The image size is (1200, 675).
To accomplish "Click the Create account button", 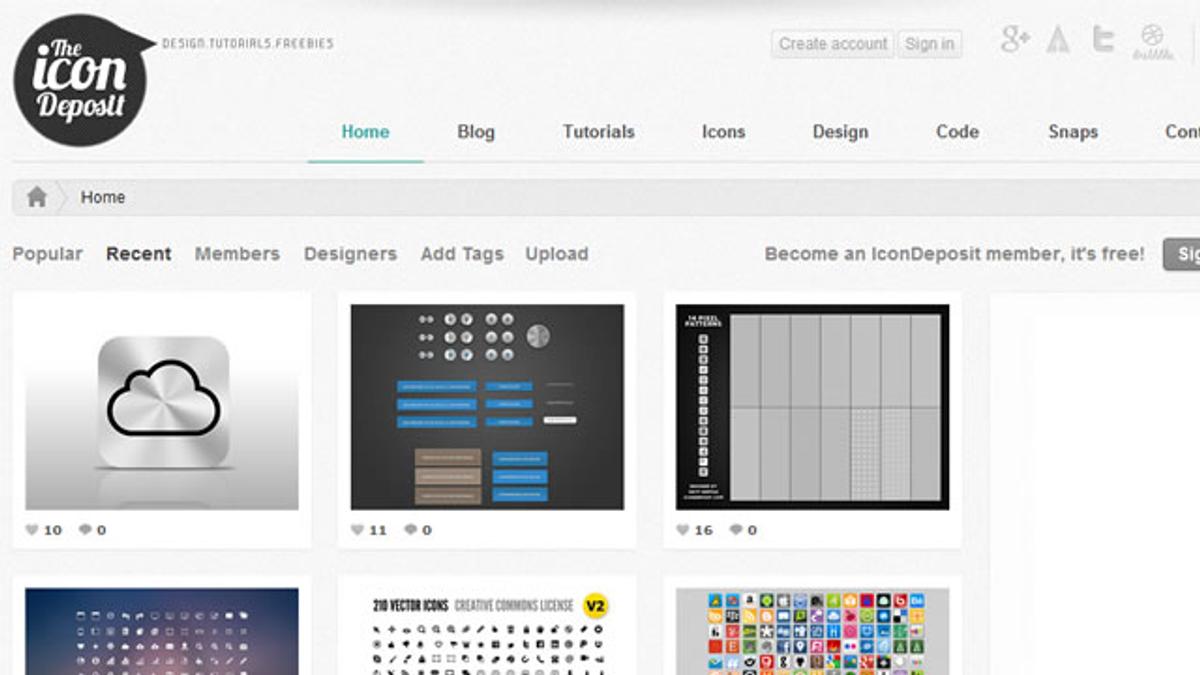I will [x=832, y=44].
